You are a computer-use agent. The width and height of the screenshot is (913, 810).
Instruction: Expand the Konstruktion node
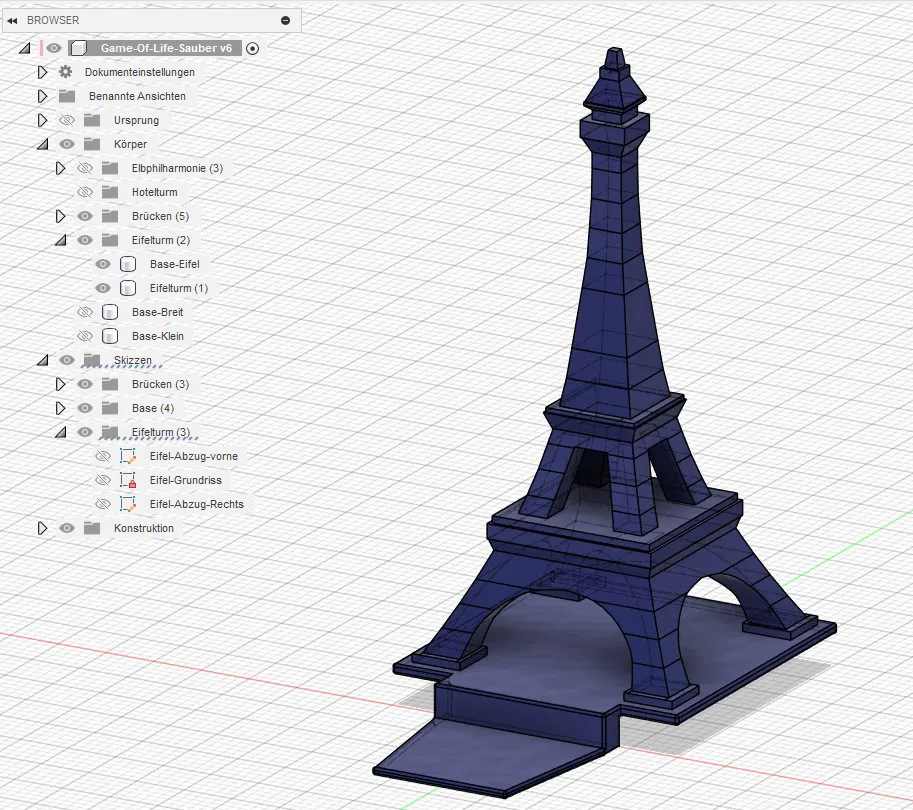pyautogui.click(x=42, y=528)
